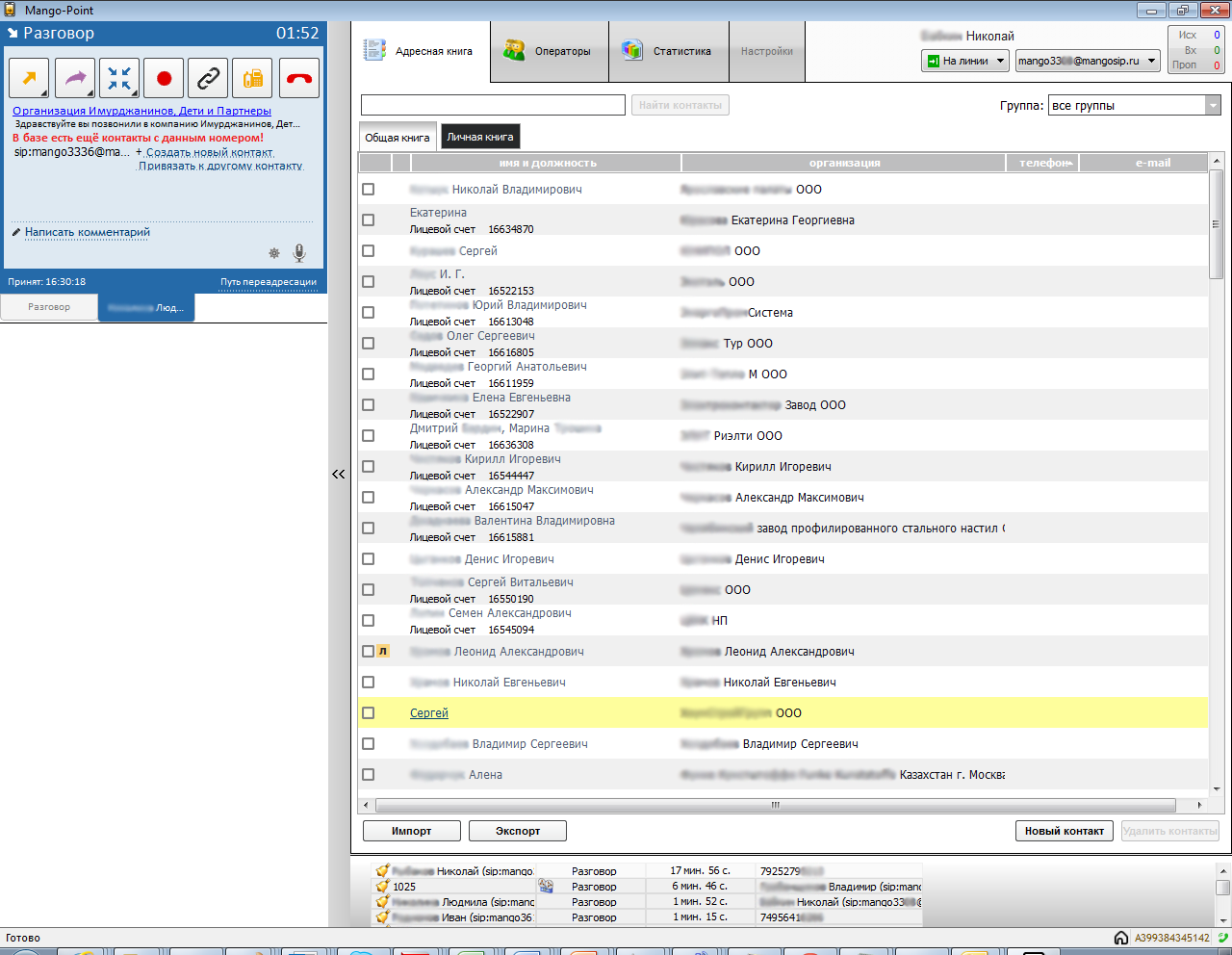Transfer the call with the yellow arrow button

(x=30, y=79)
